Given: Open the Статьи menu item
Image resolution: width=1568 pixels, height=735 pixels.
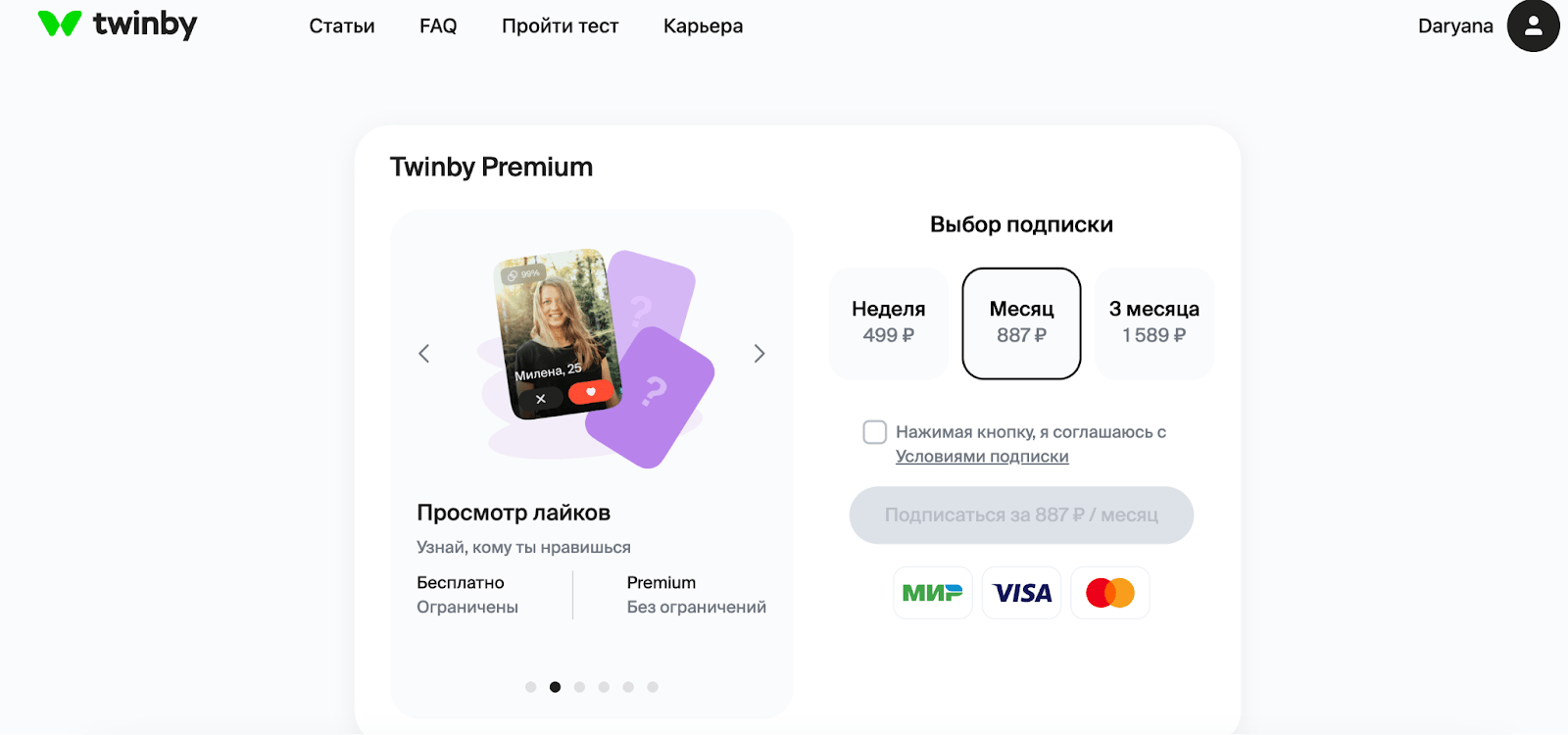Looking at the screenshot, I should pyautogui.click(x=341, y=26).
